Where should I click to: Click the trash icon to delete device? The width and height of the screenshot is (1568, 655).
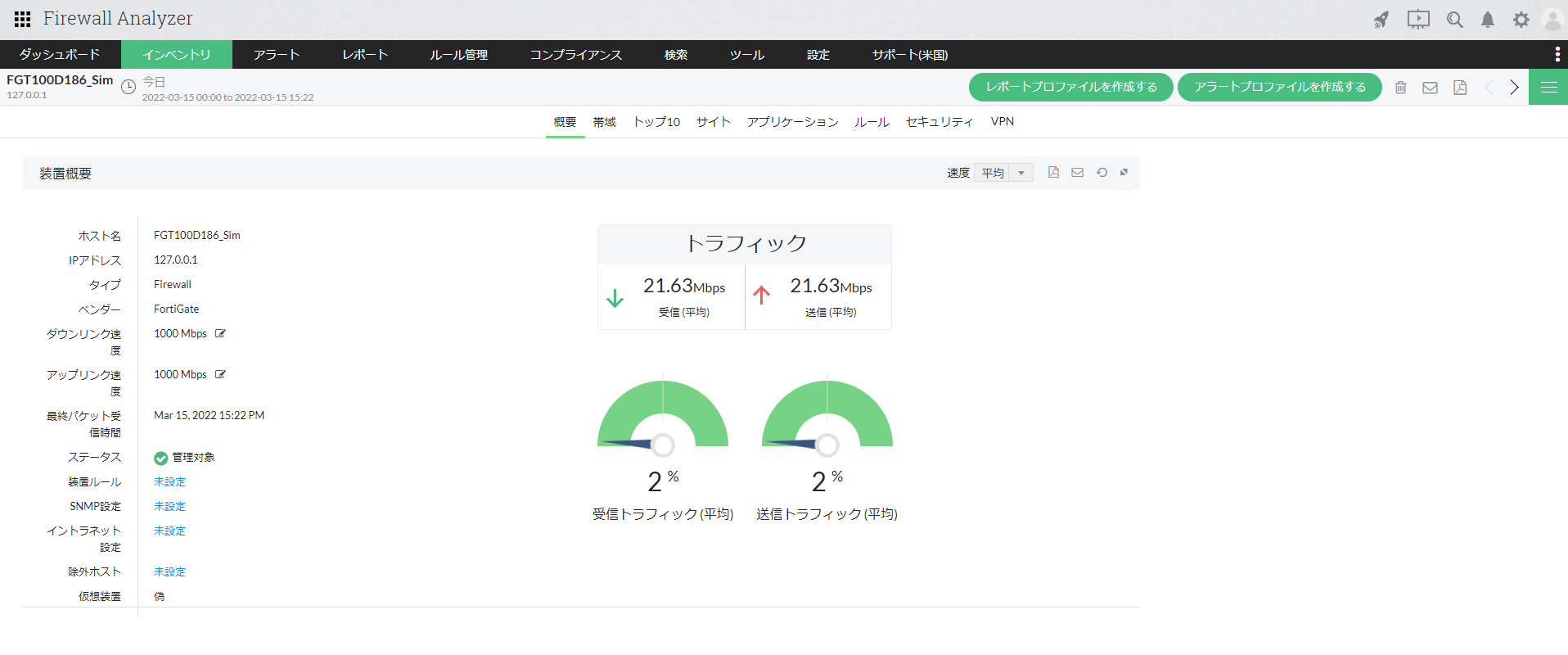coord(1401,88)
